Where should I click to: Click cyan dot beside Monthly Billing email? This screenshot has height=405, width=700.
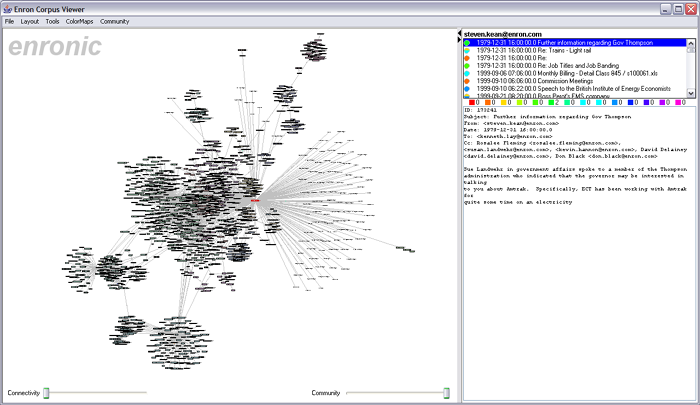coord(467,73)
